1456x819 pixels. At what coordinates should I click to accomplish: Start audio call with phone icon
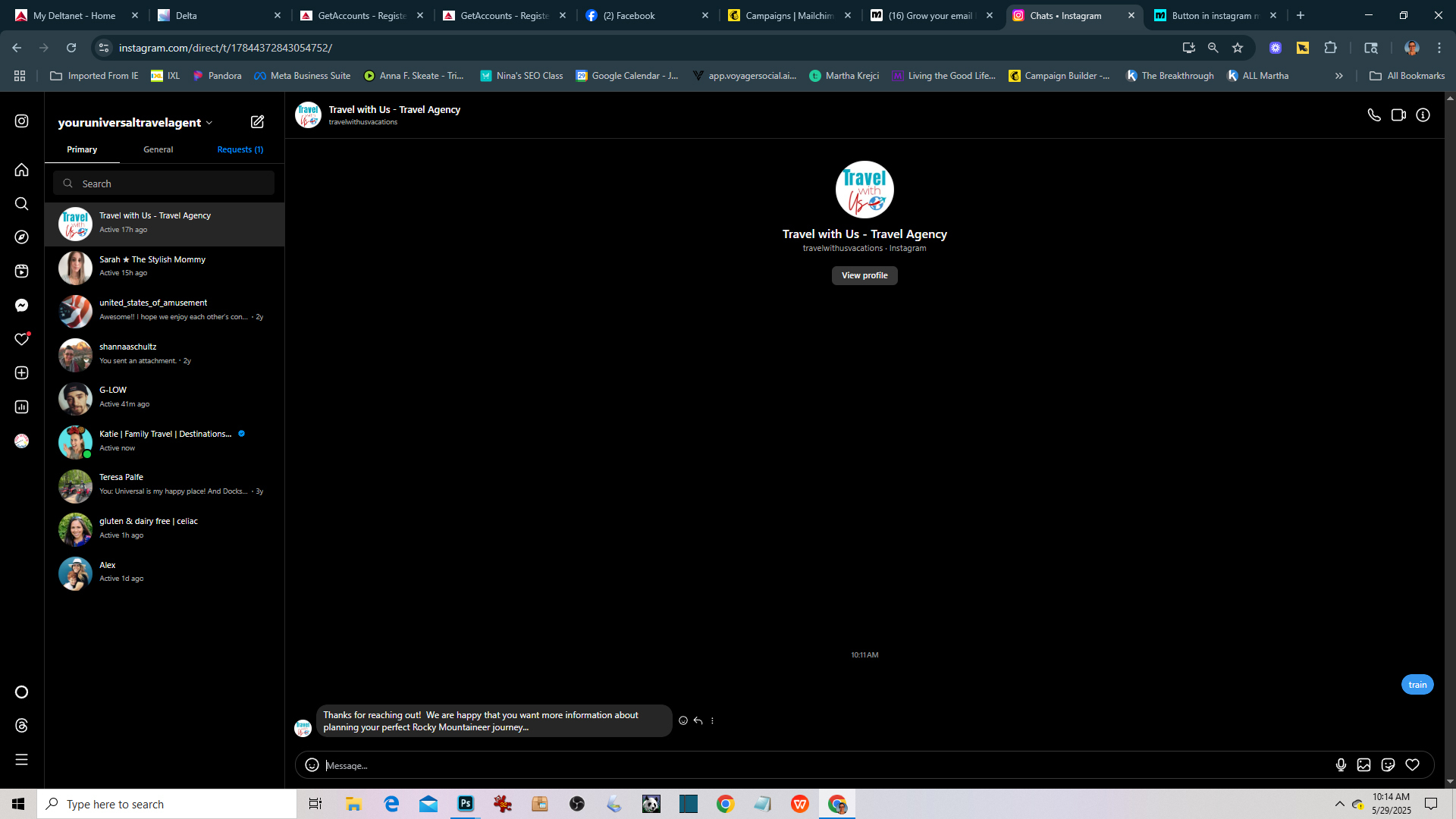pyautogui.click(x=1374, y=115)
